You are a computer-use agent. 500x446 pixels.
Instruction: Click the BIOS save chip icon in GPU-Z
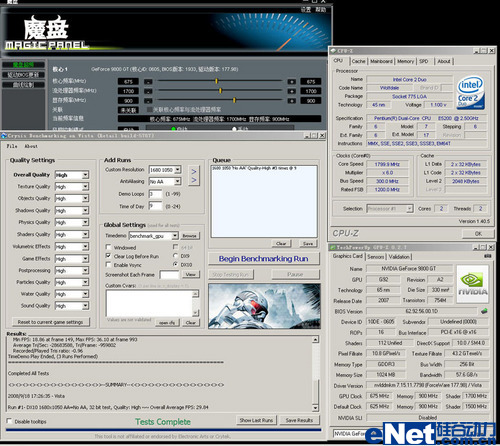coord(484,311)
